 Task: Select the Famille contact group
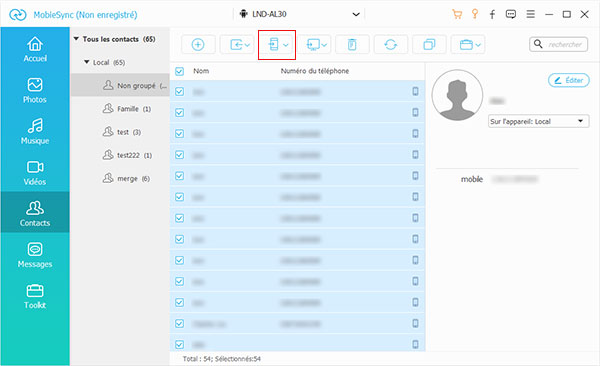(126, 109)
